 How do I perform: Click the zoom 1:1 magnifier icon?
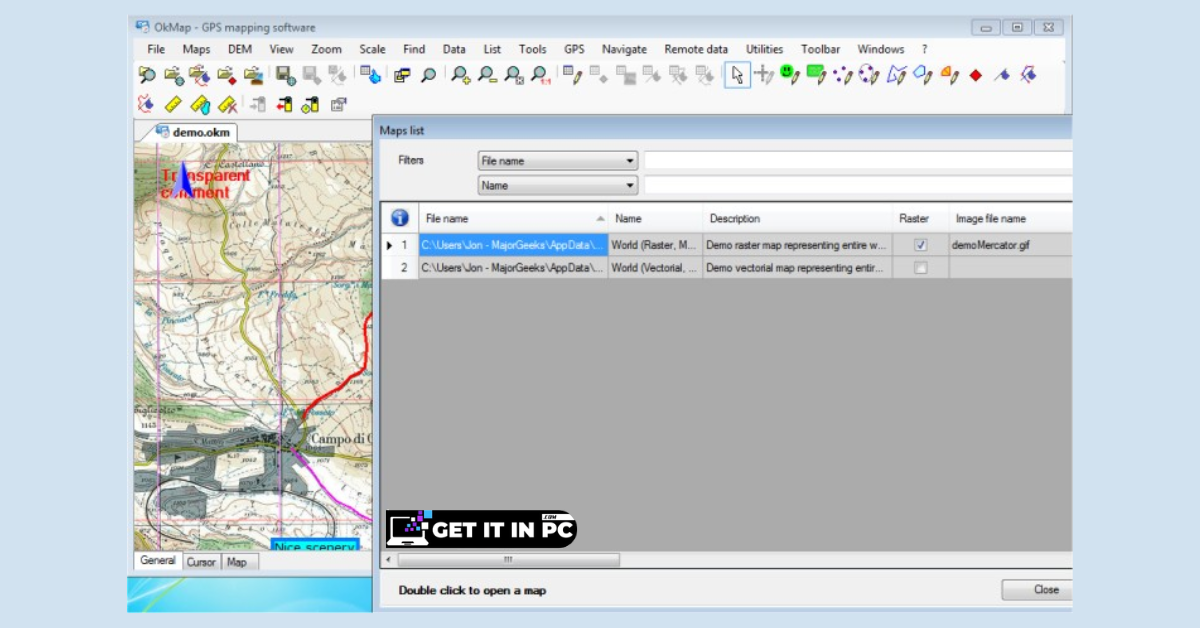(540, 74)
